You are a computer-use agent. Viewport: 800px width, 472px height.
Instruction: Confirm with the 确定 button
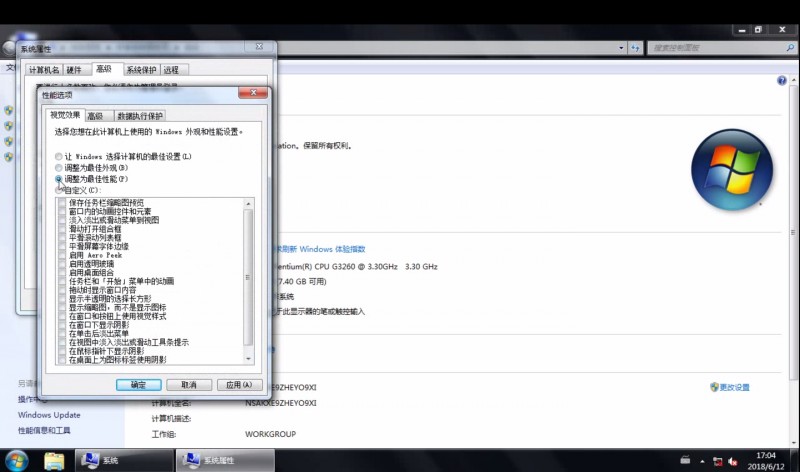point(138,385)
